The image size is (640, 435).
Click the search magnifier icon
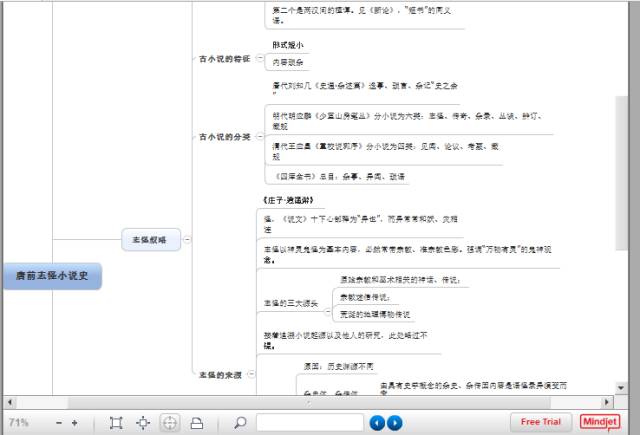[x=240, y=423]
